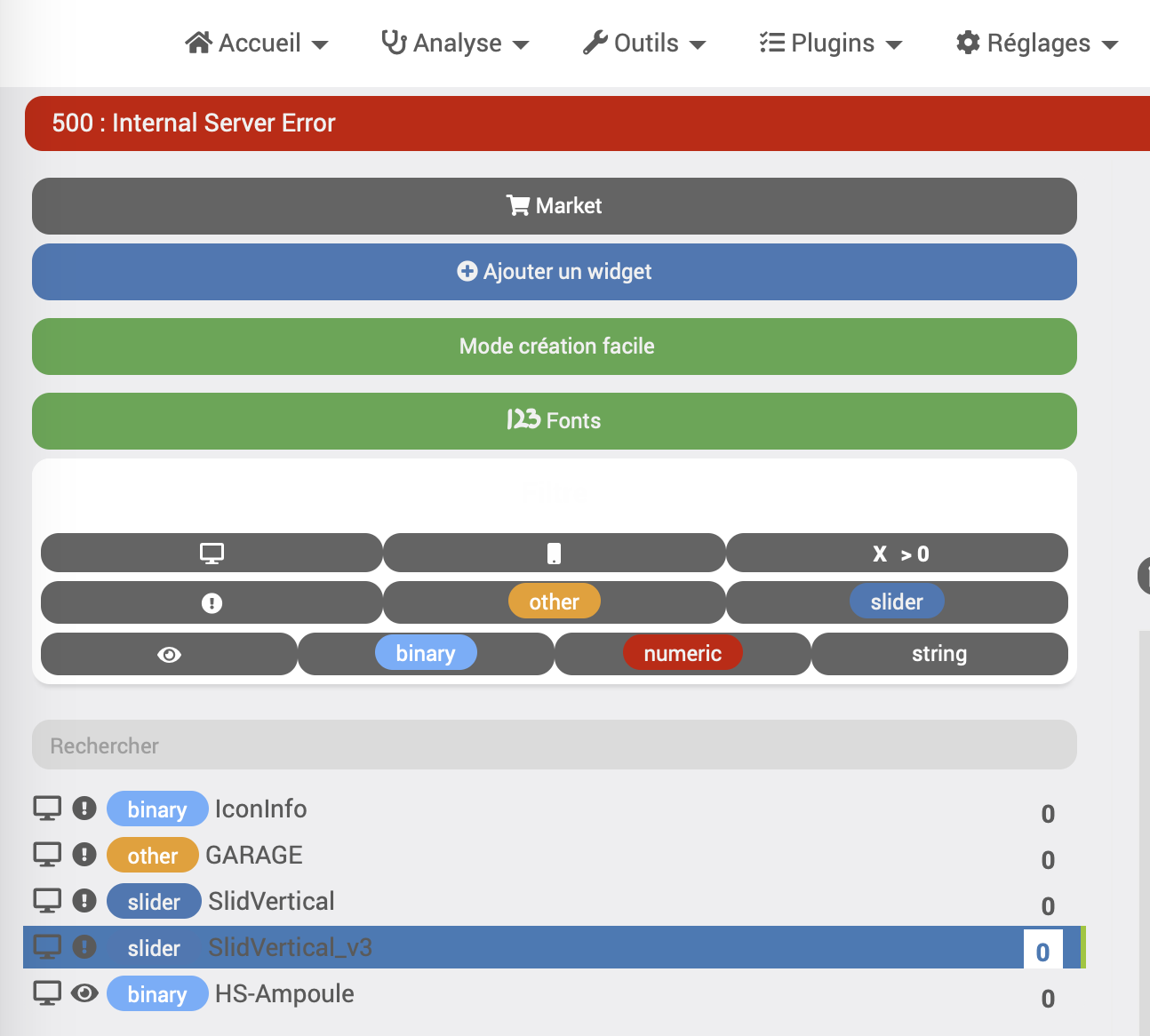Click binary tag on HS-Ampoule row
The width and height of the screenshot is (1150, 1036).
[x=157, y=993]
